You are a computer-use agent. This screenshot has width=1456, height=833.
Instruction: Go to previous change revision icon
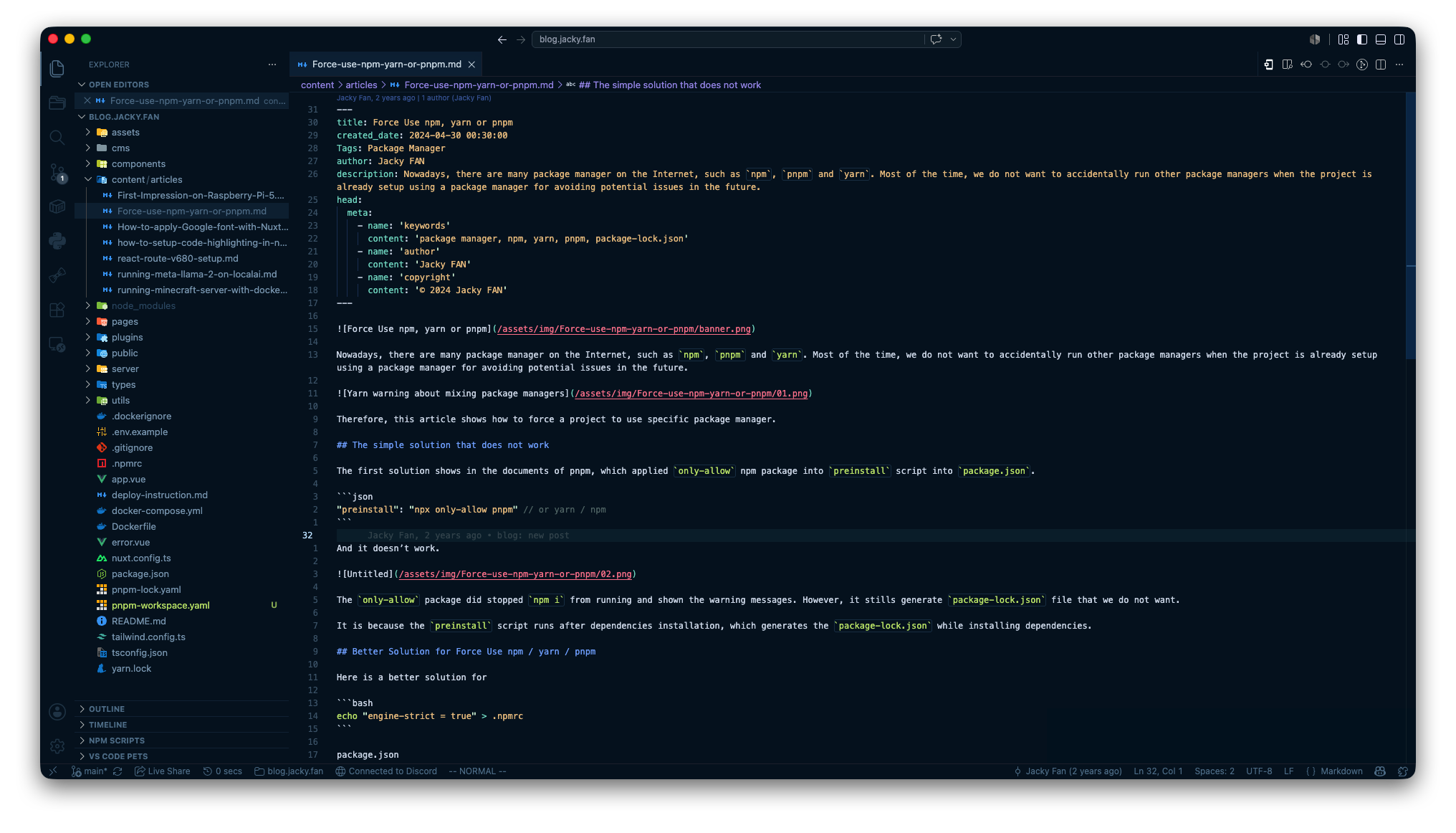tap(1306, 65)
